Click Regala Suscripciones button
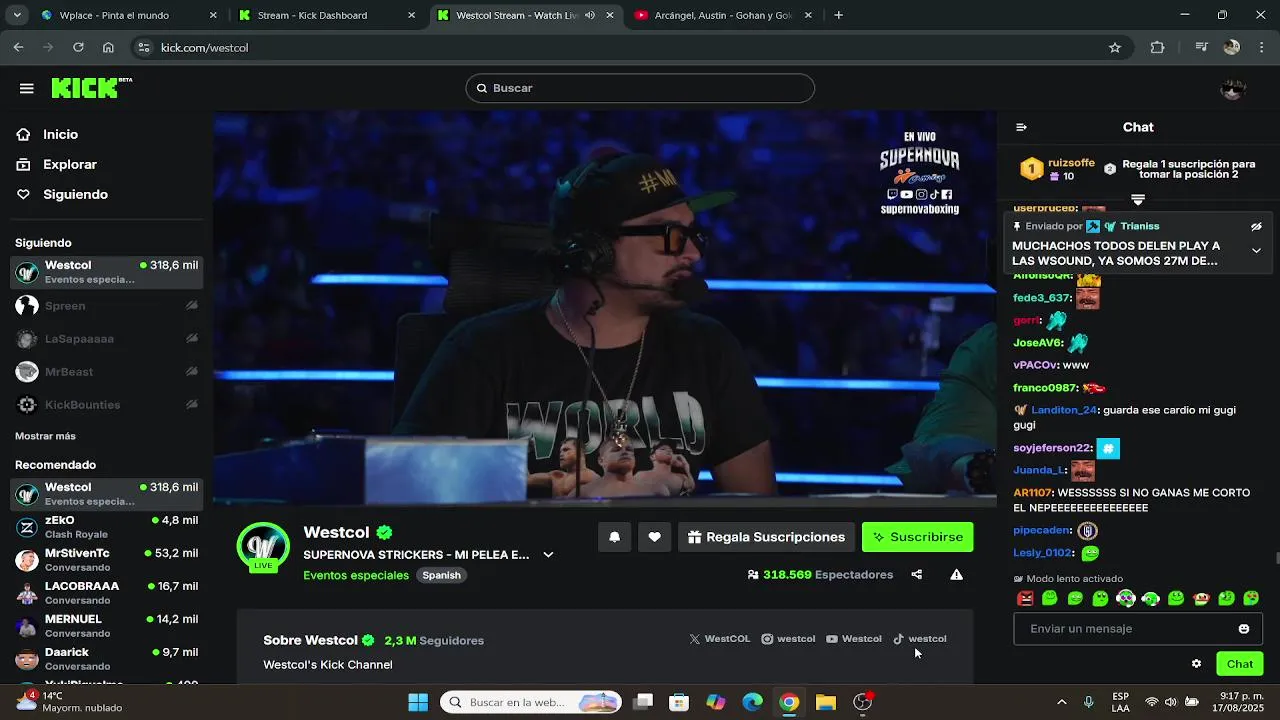 click(766, 537)
